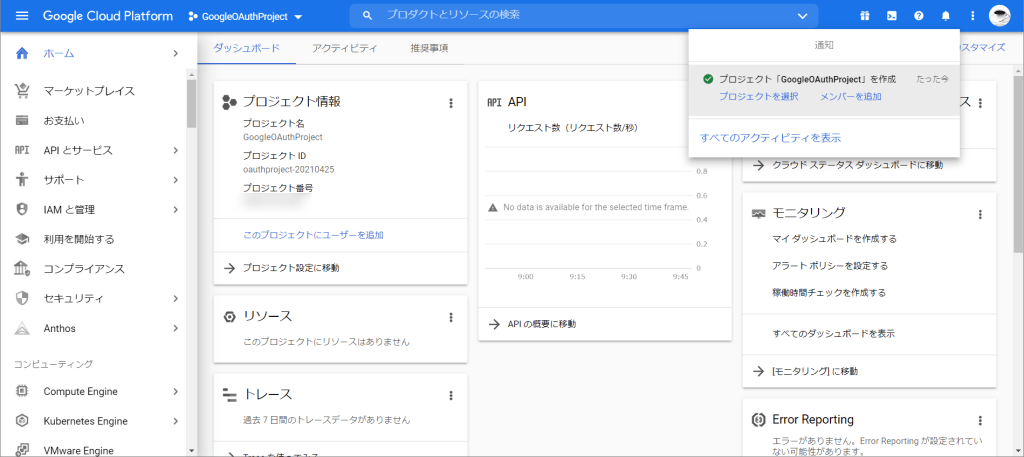Viewport: 1024px width, 457px height.
Task: Open the top bar three-dot settings menu
Action: click(x=972, y=16)
